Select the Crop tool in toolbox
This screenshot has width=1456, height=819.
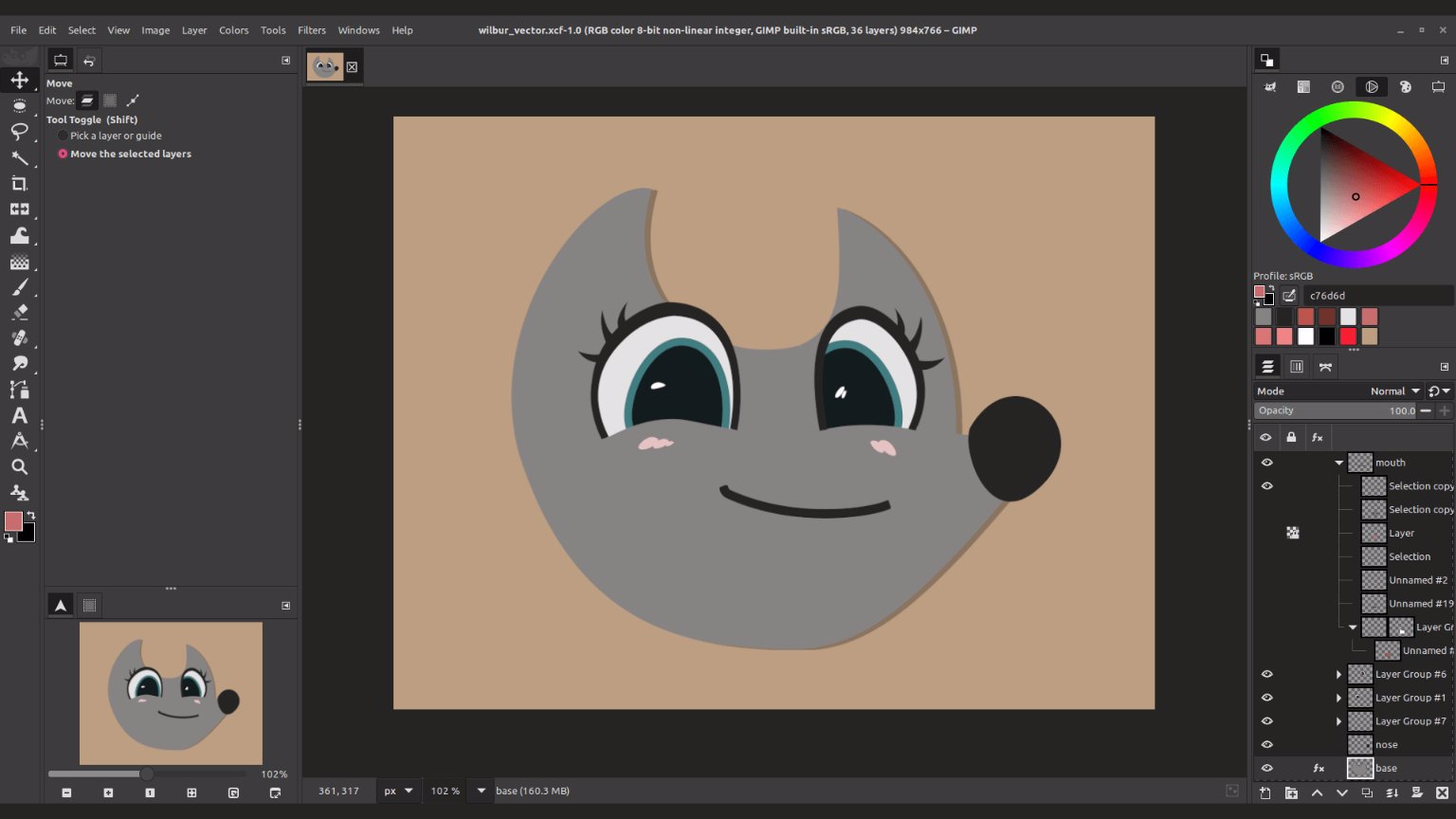point(19,183)
